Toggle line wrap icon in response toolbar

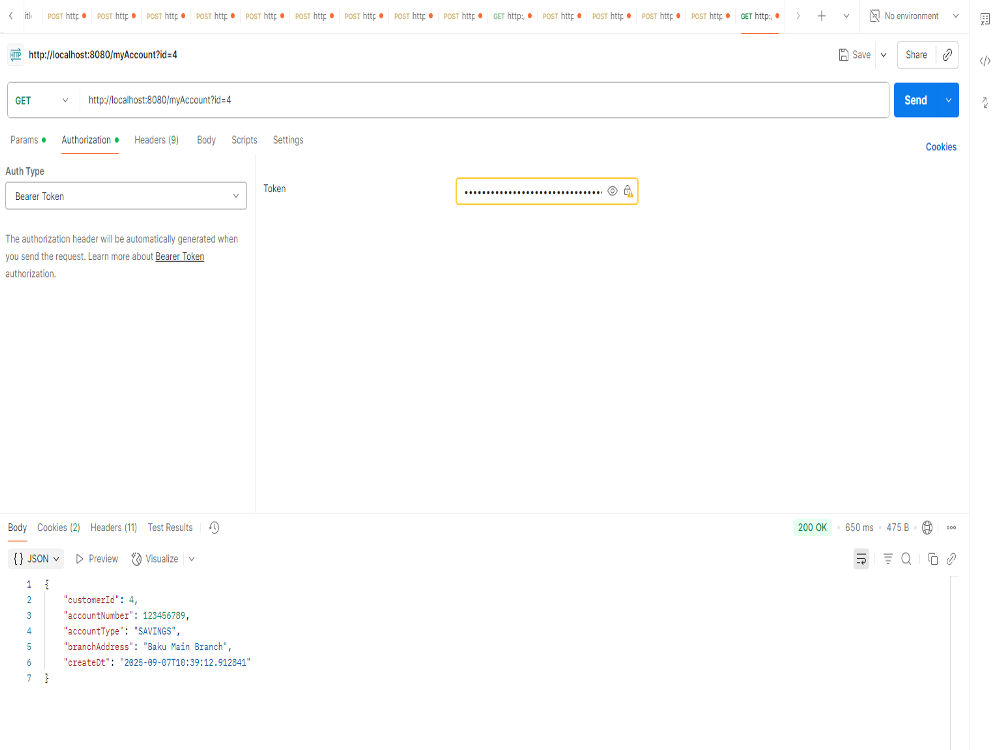coord(861,559)
